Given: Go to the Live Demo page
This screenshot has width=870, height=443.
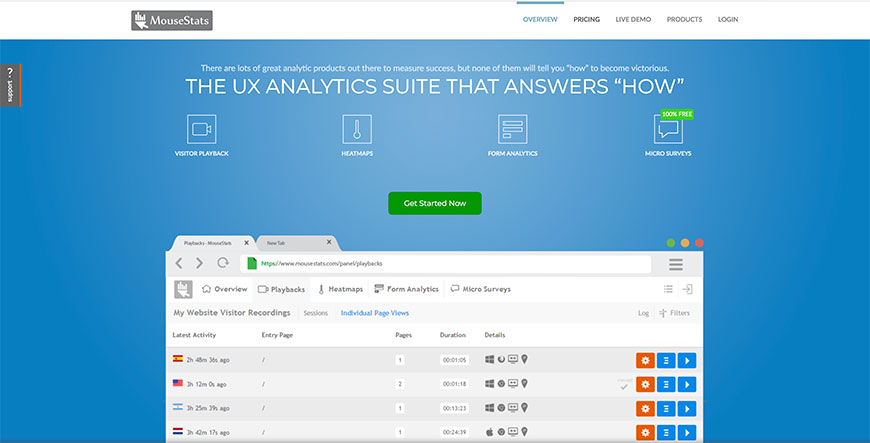Looking at the screenshot, I should coord(633,19).
